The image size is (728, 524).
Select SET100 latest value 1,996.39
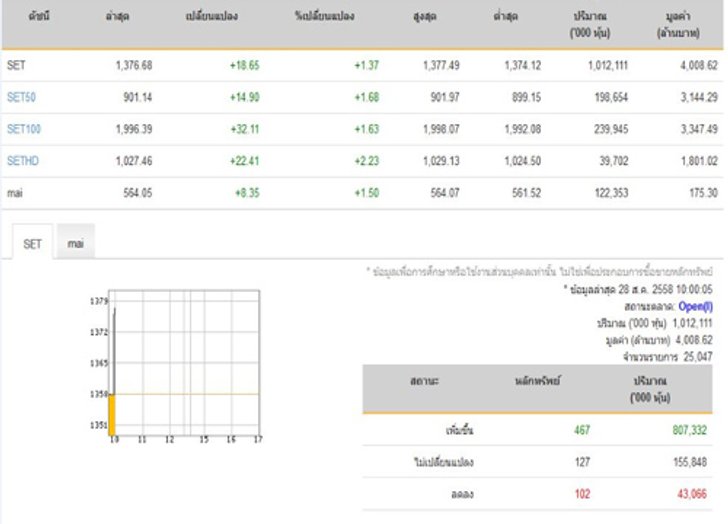134,129
